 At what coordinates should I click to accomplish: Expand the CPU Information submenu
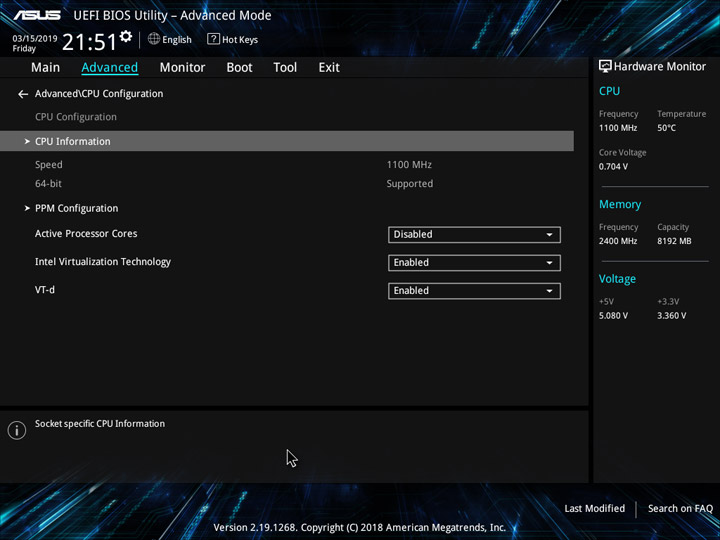(x=287, y=141)
